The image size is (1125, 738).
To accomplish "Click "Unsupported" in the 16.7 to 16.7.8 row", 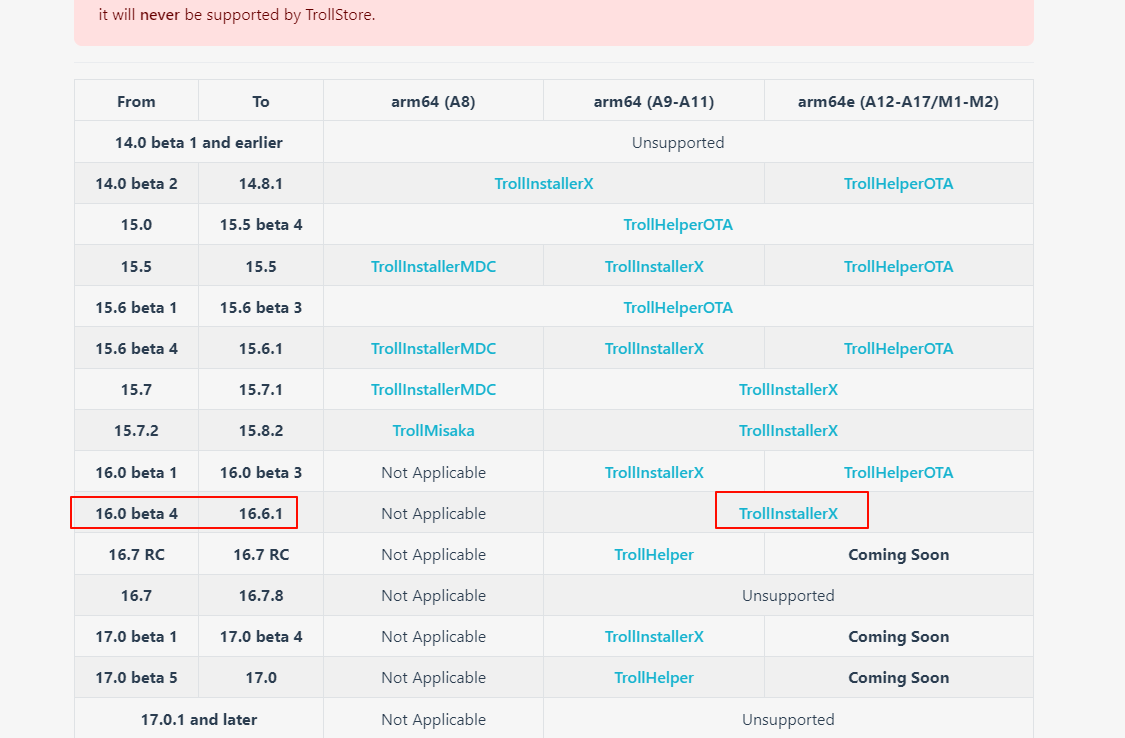I will (789, 595).
